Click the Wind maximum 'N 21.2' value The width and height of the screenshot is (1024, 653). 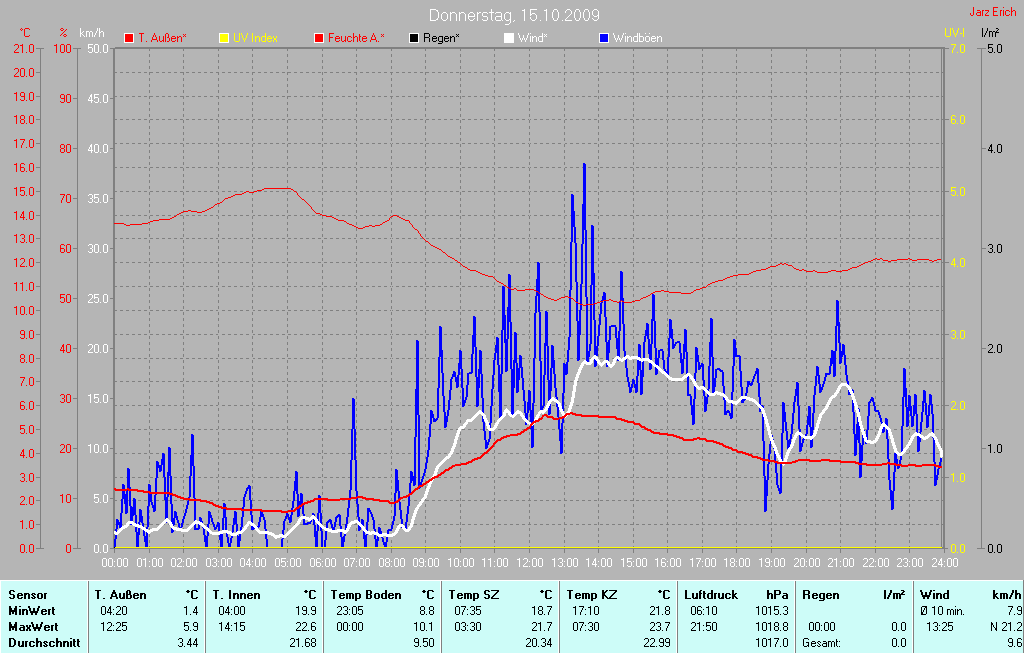point(1006,627)
